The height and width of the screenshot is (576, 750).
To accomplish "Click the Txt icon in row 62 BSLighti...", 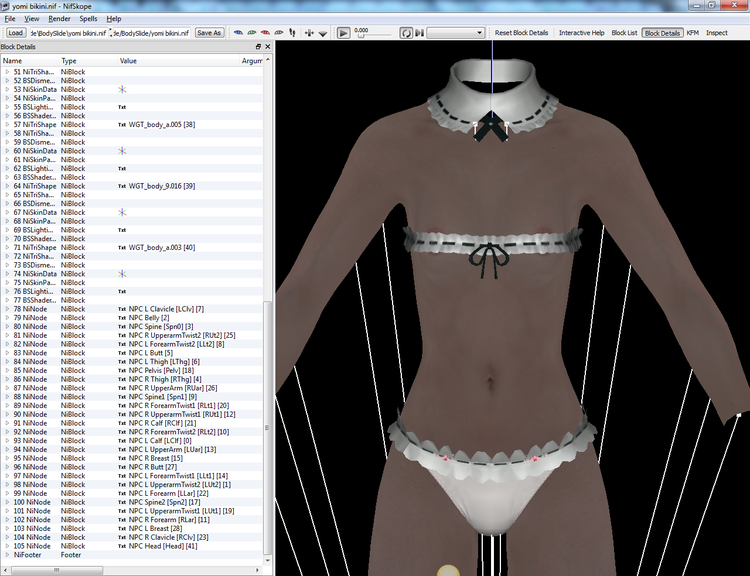I will 122,168.
